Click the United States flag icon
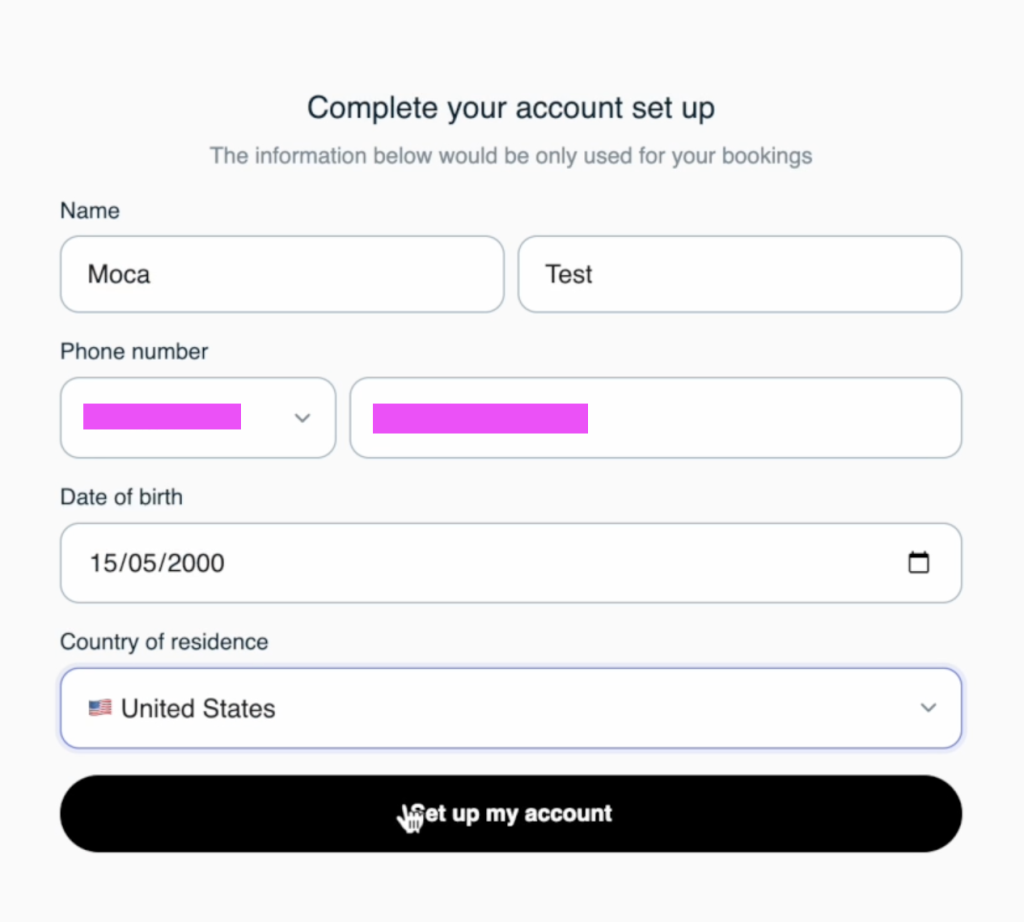Image resolution: width=1024 pixels, height=922 pixels. pos(100,708)
